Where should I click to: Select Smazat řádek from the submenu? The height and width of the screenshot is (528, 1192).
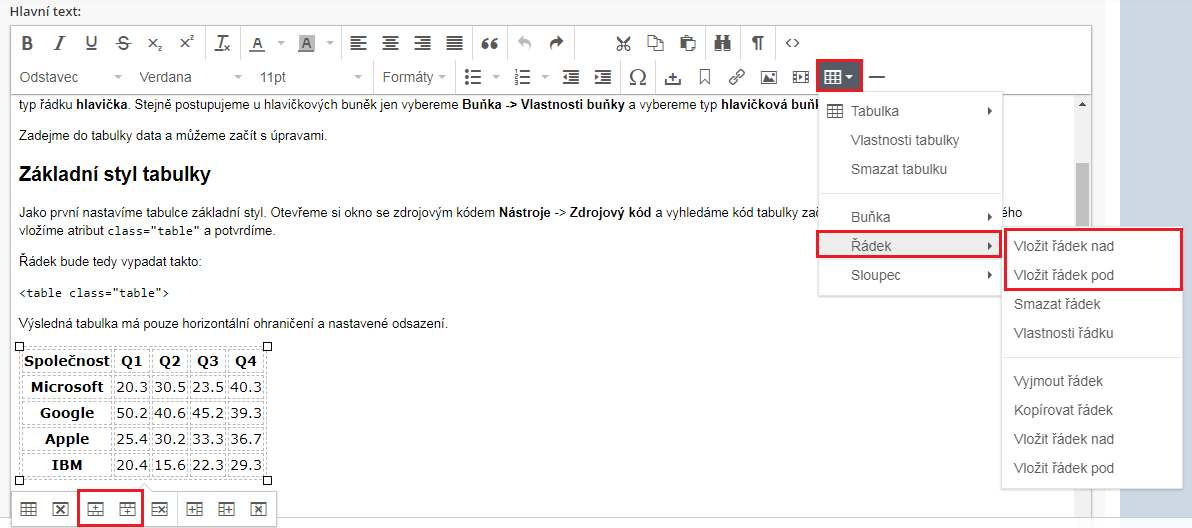click(1057, 304)
